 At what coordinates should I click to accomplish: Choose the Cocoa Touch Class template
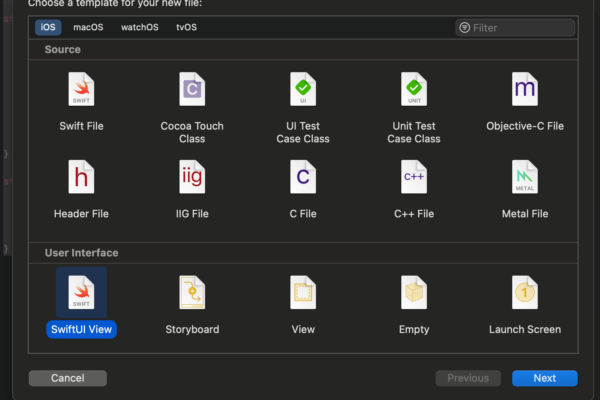coord(192,91)
